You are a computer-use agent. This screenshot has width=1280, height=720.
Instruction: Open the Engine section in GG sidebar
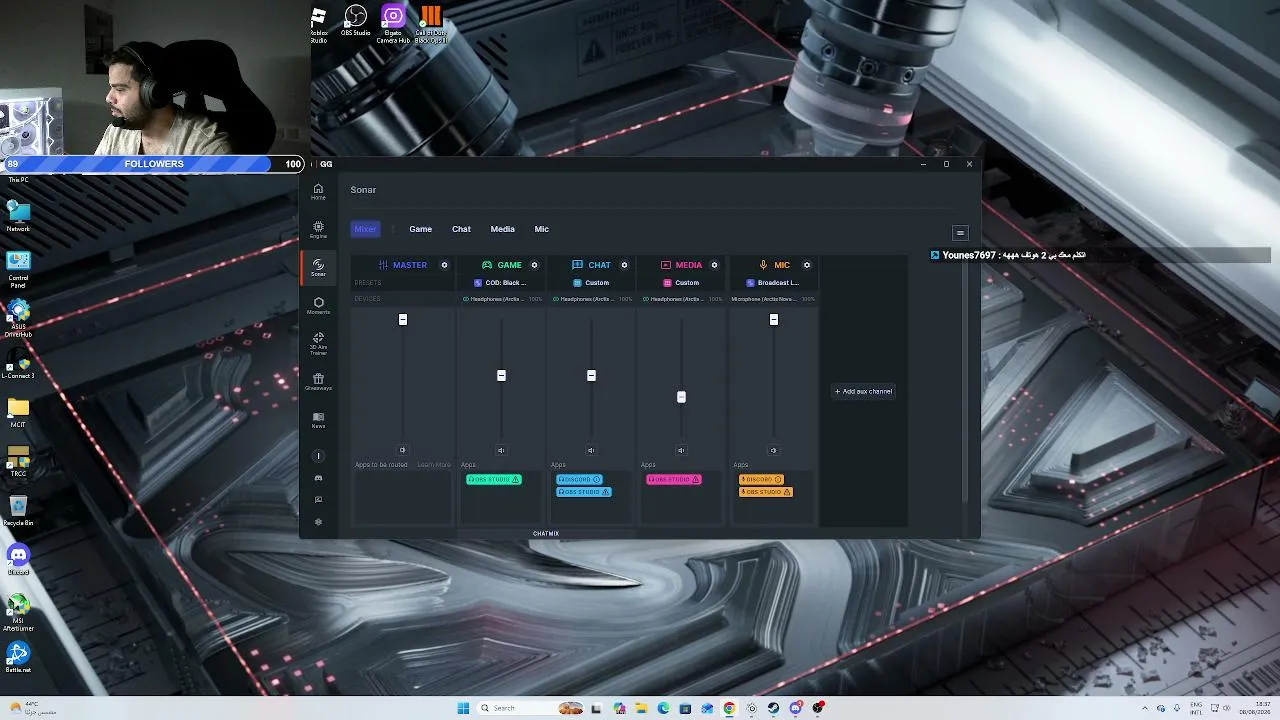[x=318, y=230]
